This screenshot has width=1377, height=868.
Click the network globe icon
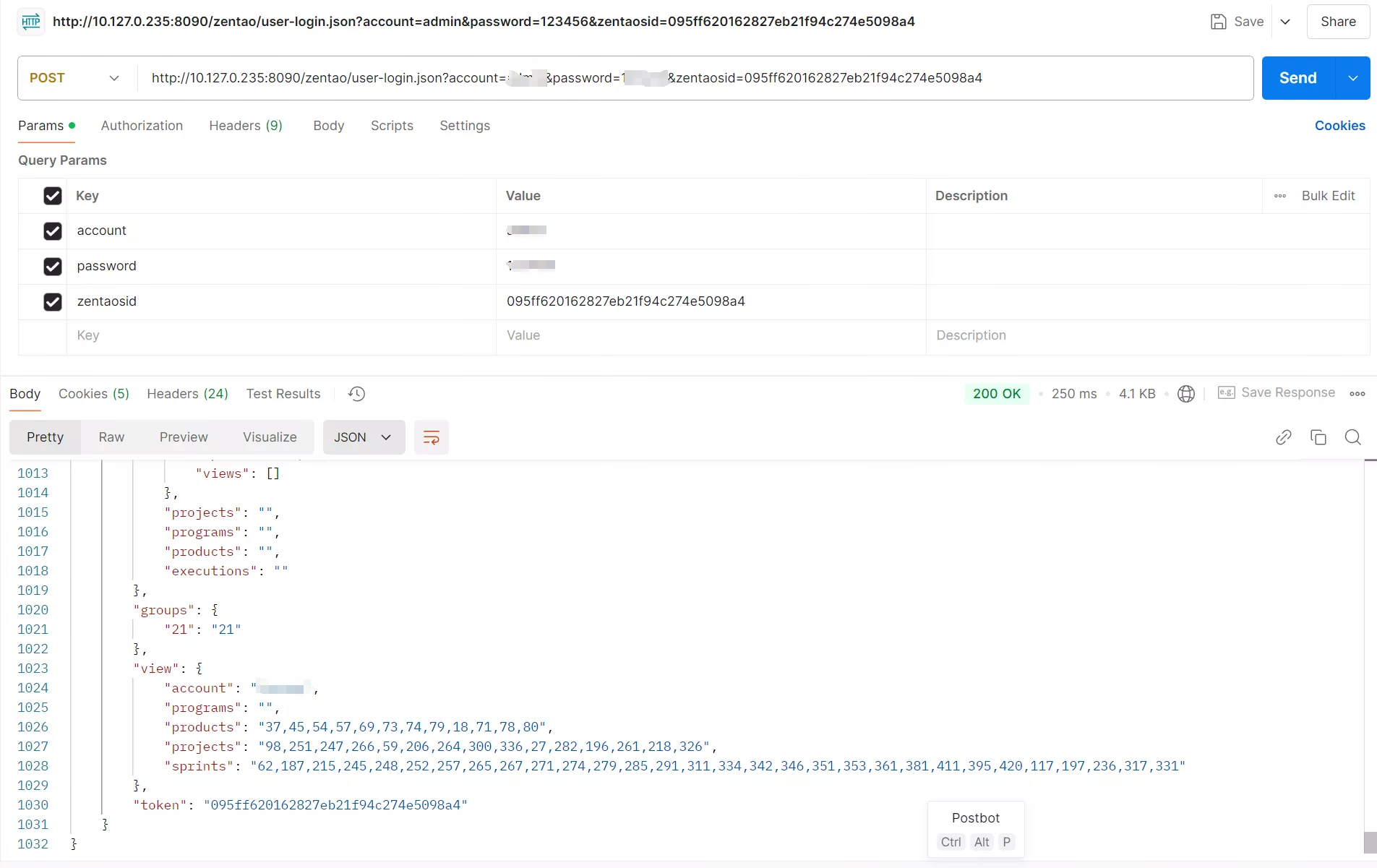1186,394
